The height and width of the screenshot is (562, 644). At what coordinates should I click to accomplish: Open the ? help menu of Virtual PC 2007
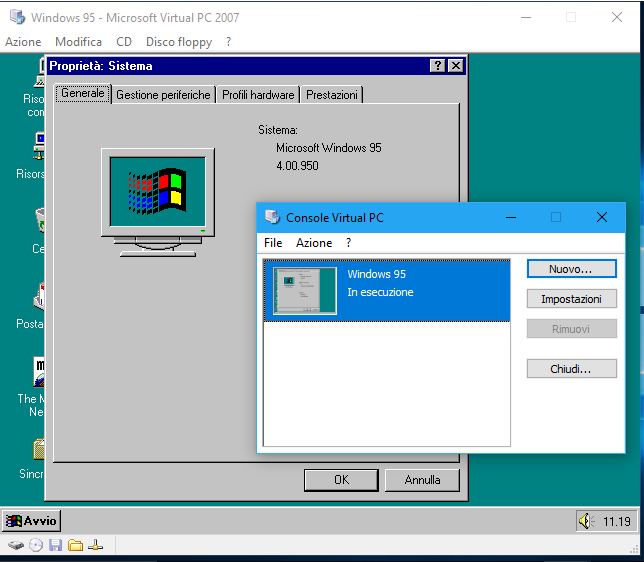tap(228, 42)
